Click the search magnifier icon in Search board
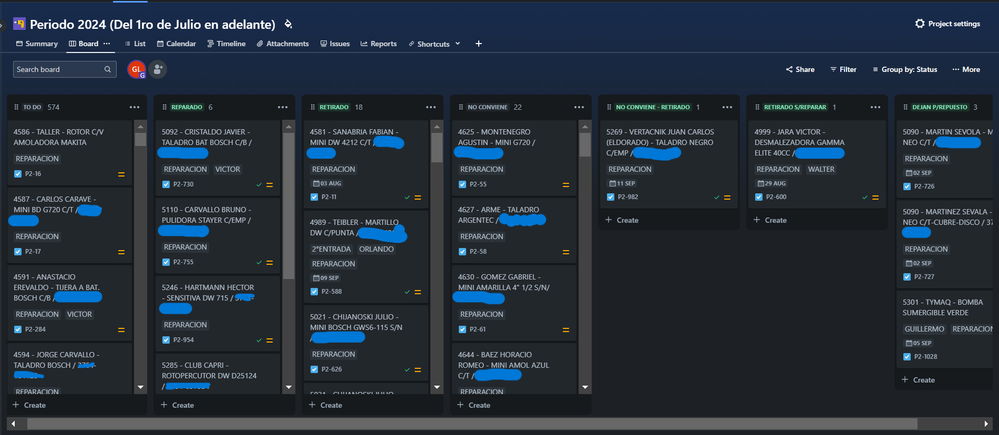Screen dimensions: 999x435 (x=108, y=69)
